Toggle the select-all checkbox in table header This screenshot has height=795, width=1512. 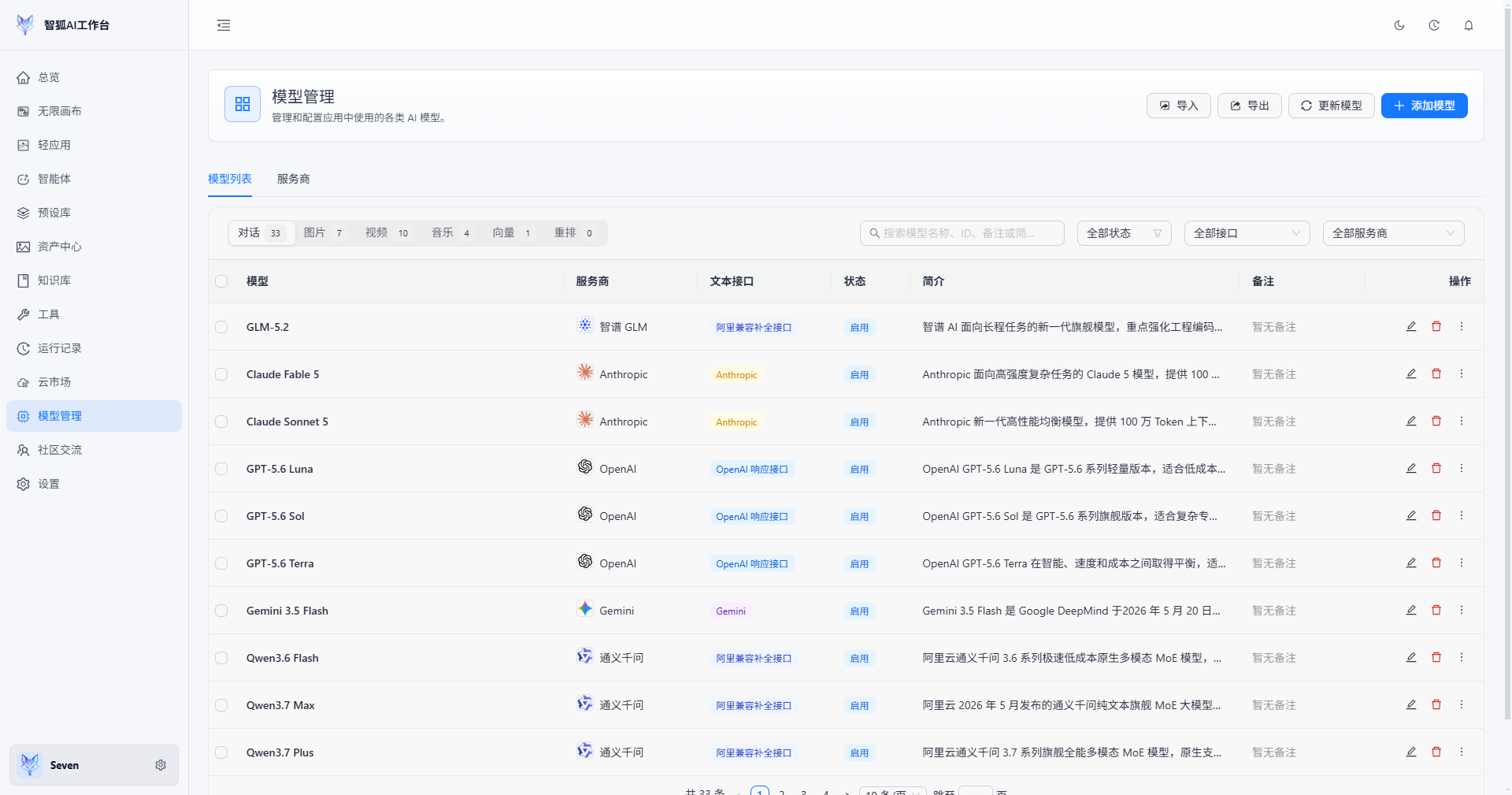221,281
